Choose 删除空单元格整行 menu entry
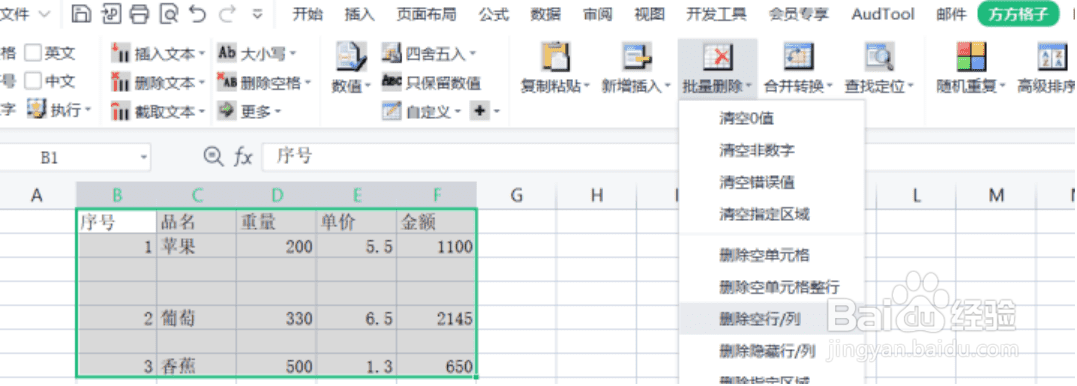1077x386 pixels. (771, 286)
